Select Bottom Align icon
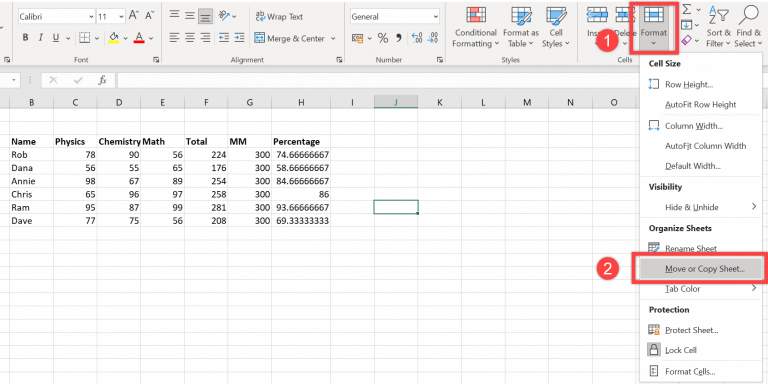 205,16
